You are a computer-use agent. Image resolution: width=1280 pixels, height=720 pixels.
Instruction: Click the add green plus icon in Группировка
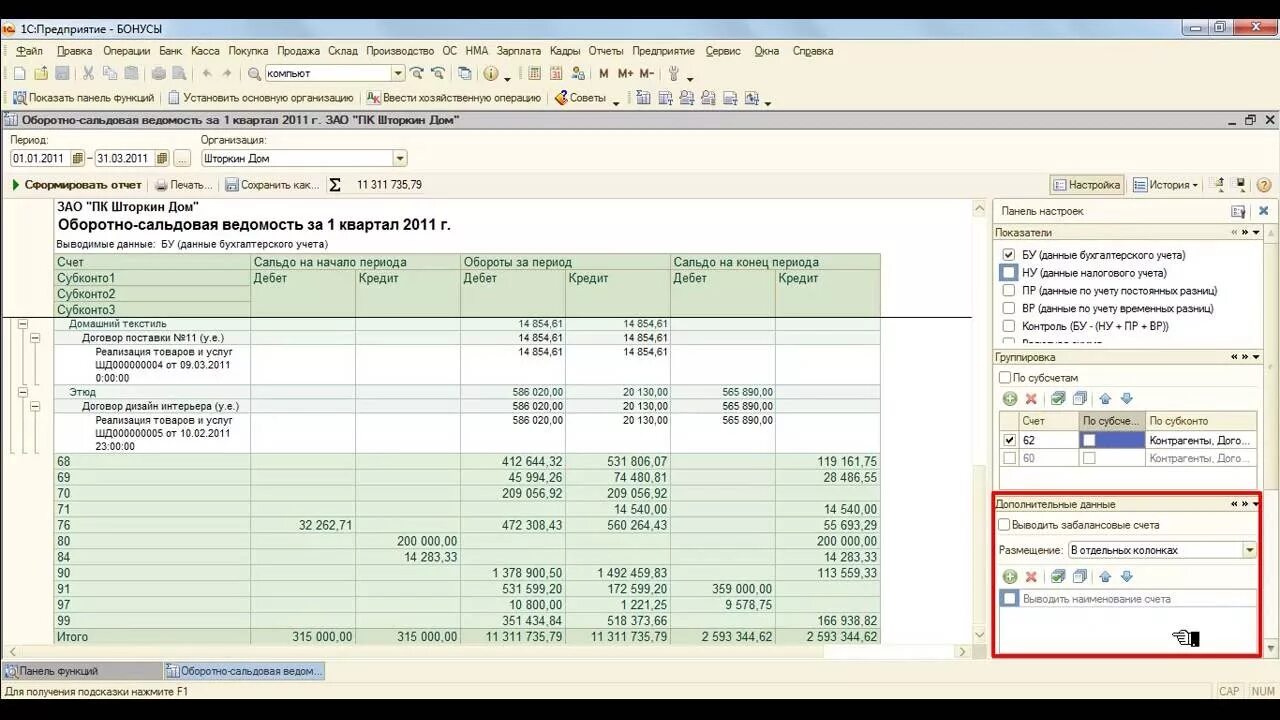[1010, 399]
